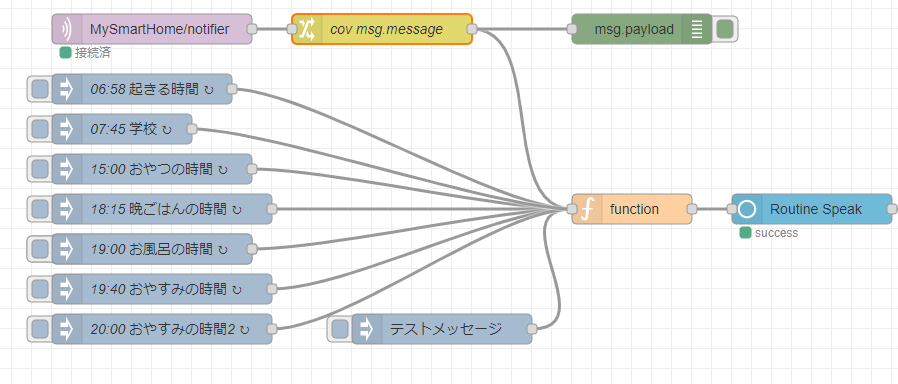Click the circle icon on the Routine Speak node
Image resolution: width=898 pixels, height=384 pixels.
click(x=747, y=209)
